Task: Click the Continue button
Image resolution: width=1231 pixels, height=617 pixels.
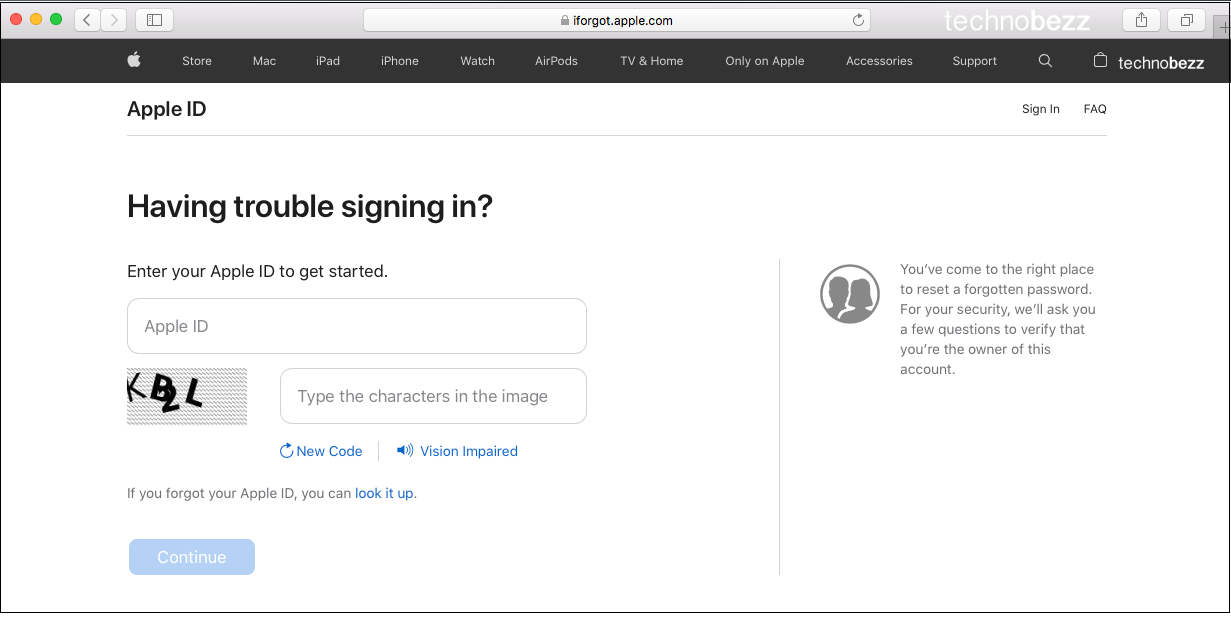Action: tap(192, 557)
